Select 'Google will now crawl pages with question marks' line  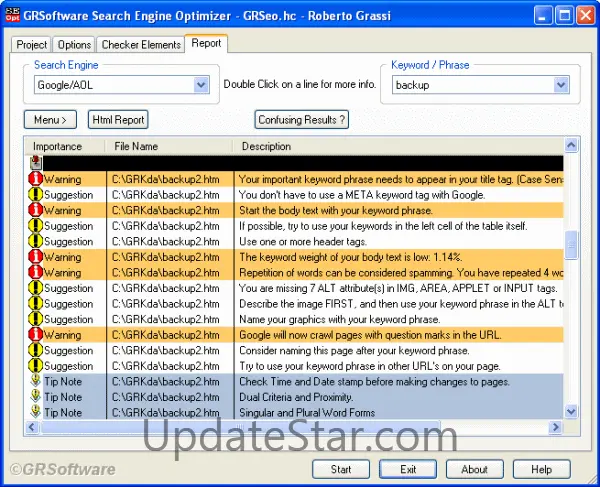pos(370,335)
